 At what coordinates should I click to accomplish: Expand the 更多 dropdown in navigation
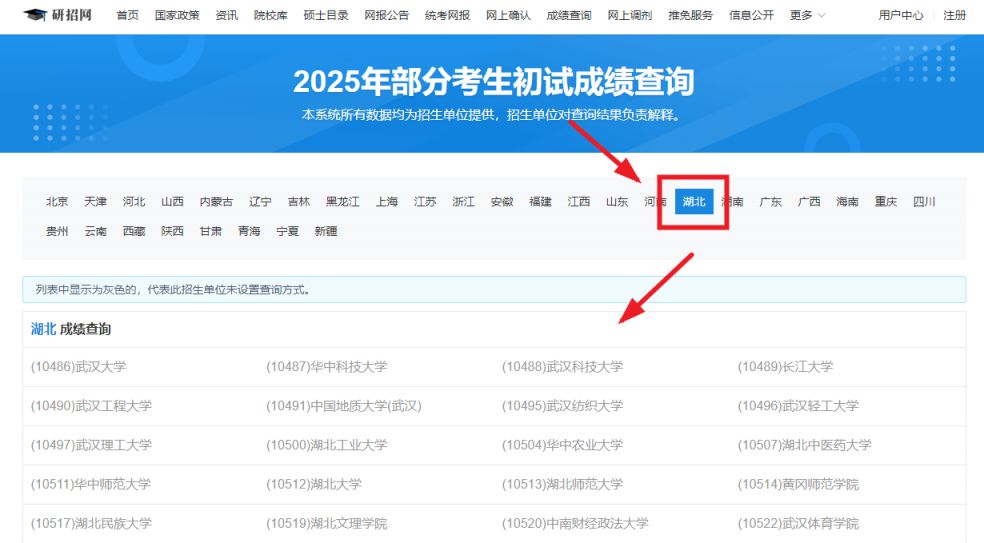click(807, 15)
